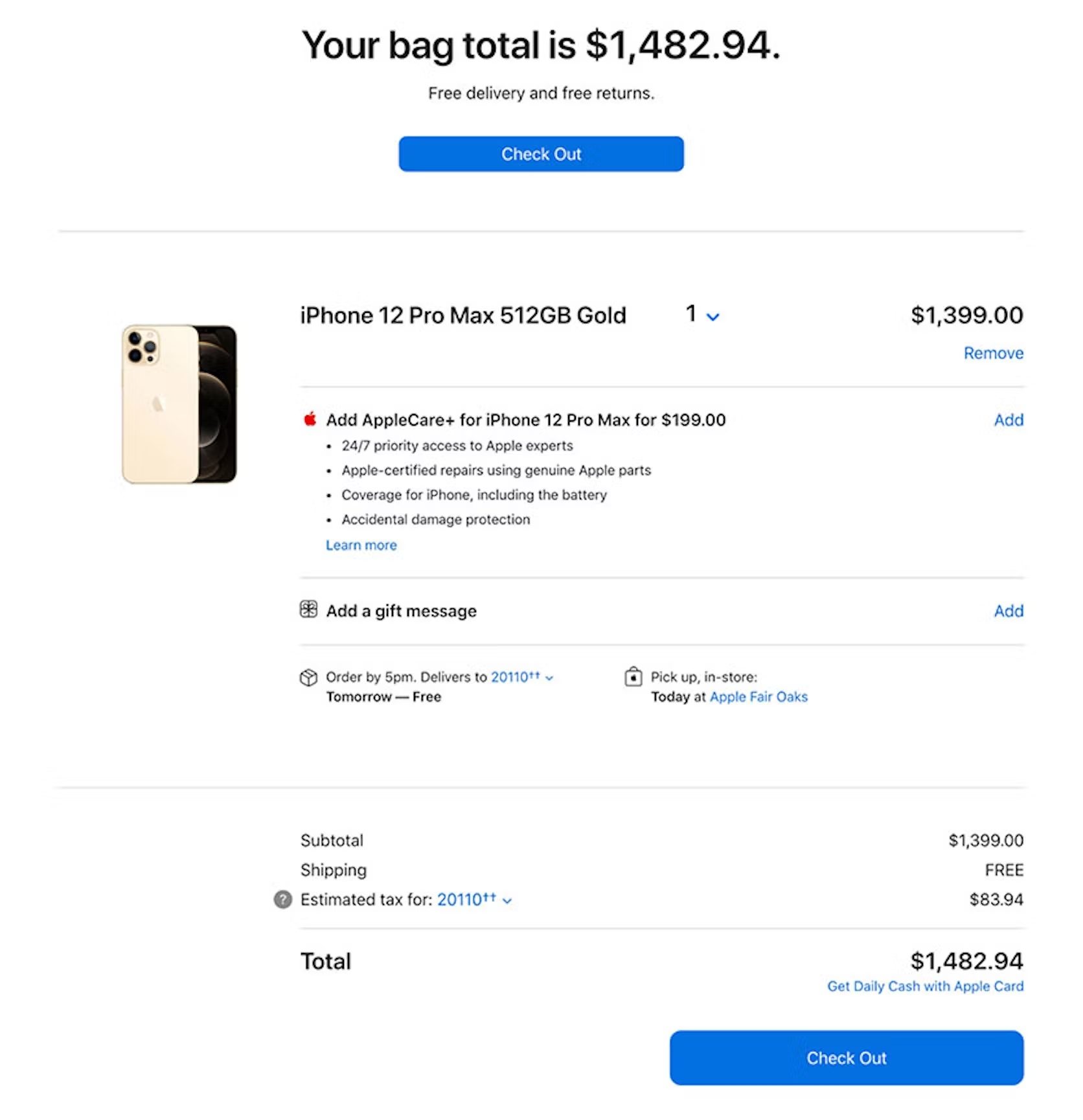The width and height of the screenshot is (1083, 1120).
Task: Click the gold iPhone 12 Pro Max image
Action: 179,404
